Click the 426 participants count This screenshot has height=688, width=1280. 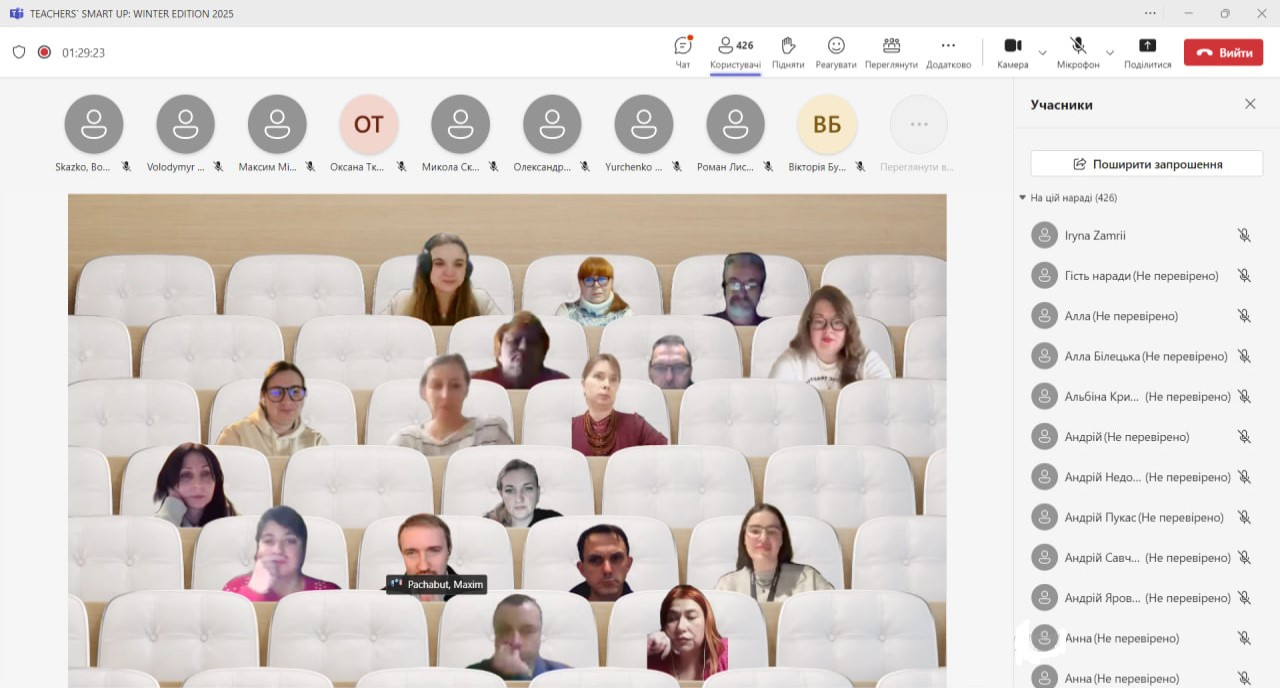point(745,45)
